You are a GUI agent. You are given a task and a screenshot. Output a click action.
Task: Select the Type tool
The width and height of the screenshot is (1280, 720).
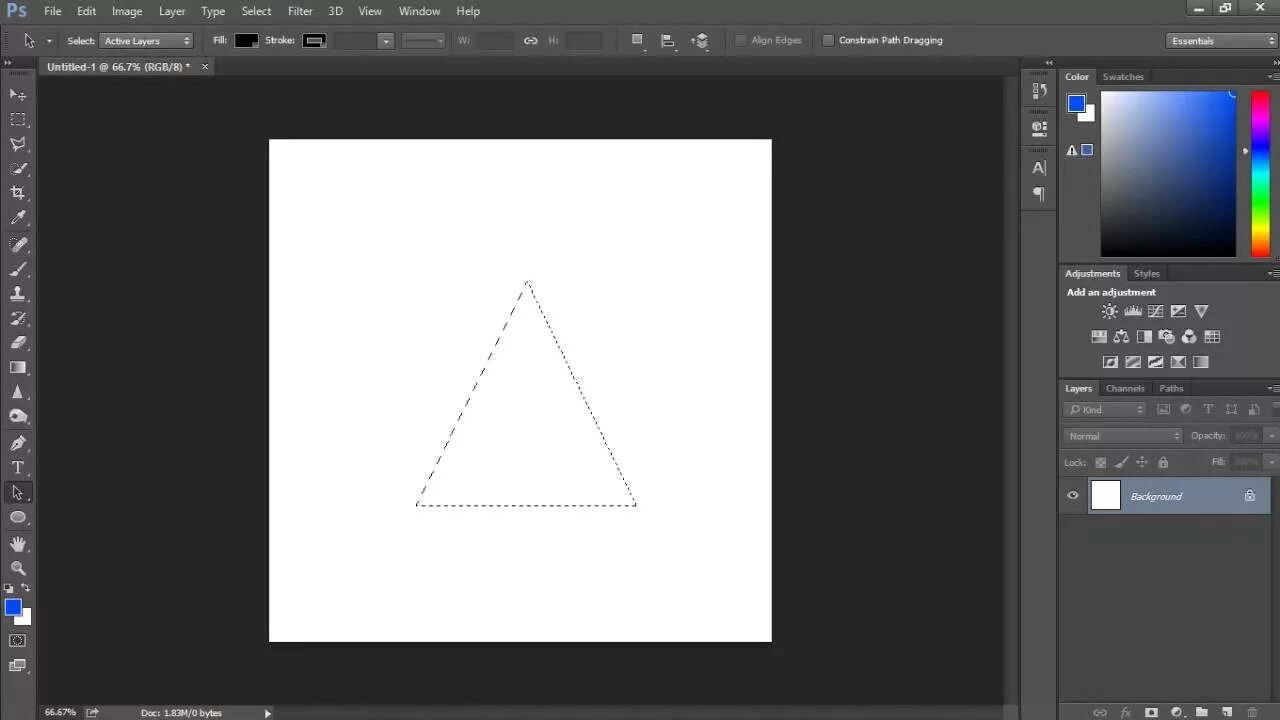pyautogui.click(x=18, y=468)
